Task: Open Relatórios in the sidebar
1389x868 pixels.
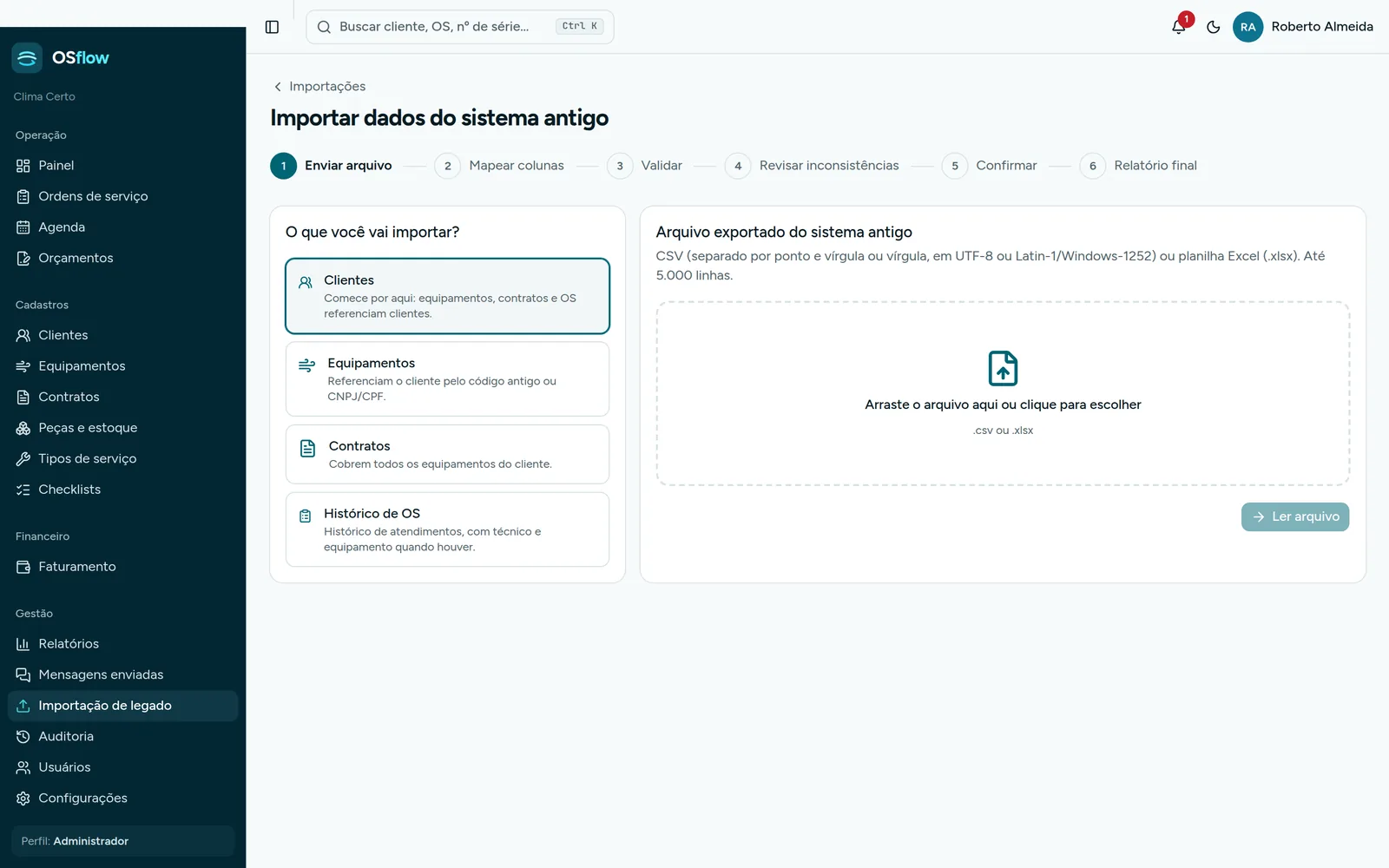Action: 122,644
